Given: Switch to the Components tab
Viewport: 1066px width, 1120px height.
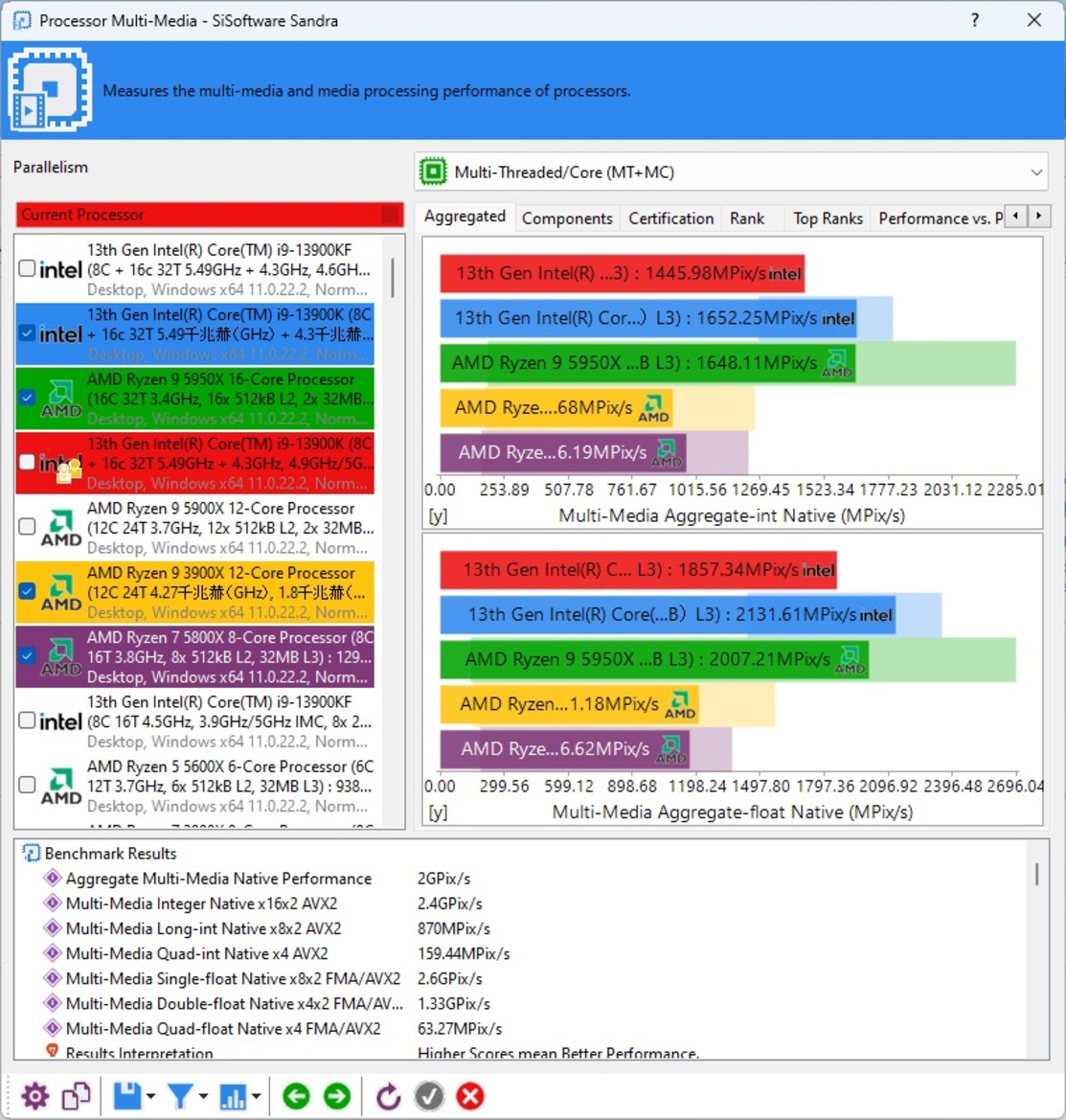Looking at the screenshot, I should coord(567,217).
